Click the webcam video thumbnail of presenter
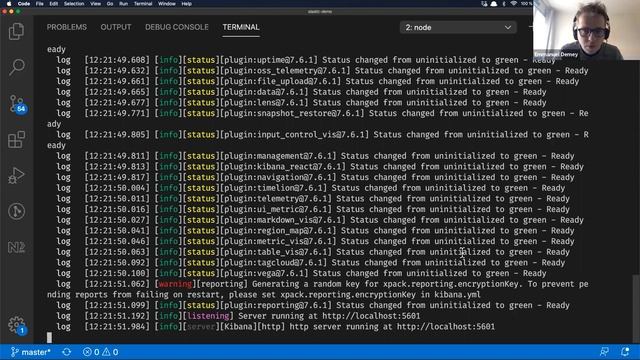 point(587,30)
